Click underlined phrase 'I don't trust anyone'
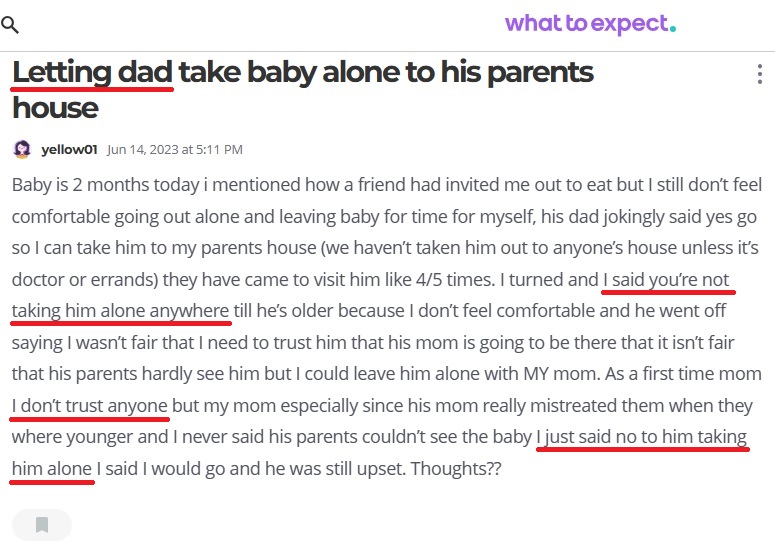The image size is (775, 555). coord(90,405)
